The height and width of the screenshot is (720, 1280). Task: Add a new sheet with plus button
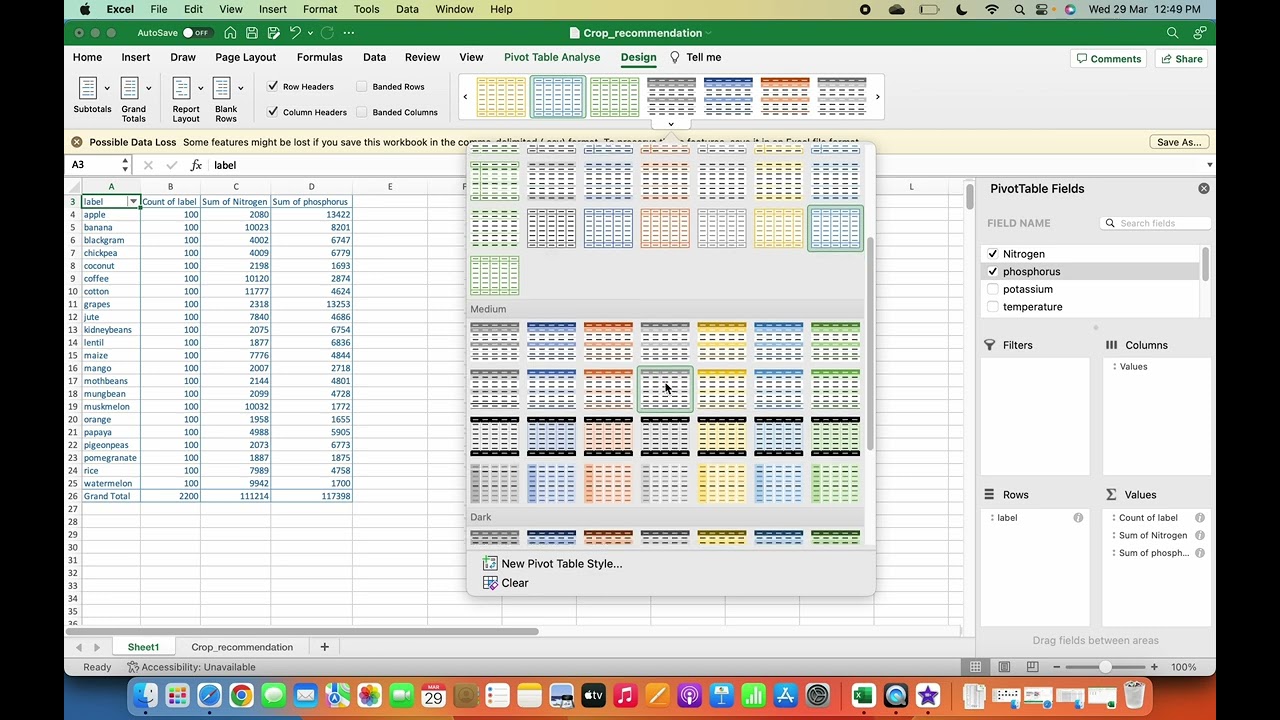[x=324, y=647]
